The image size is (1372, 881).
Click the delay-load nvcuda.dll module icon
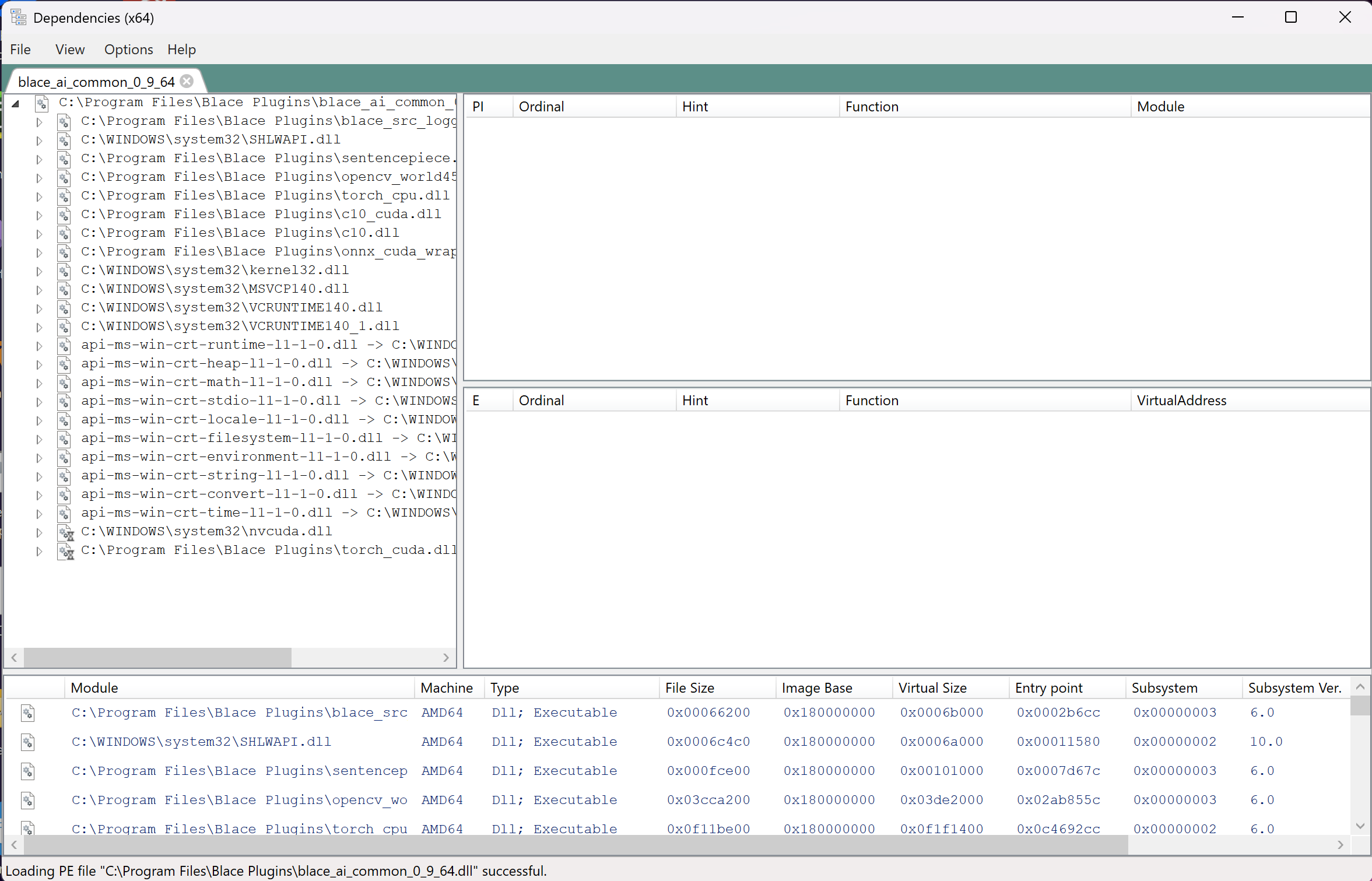pyautogui.click(x=65, y=533)
